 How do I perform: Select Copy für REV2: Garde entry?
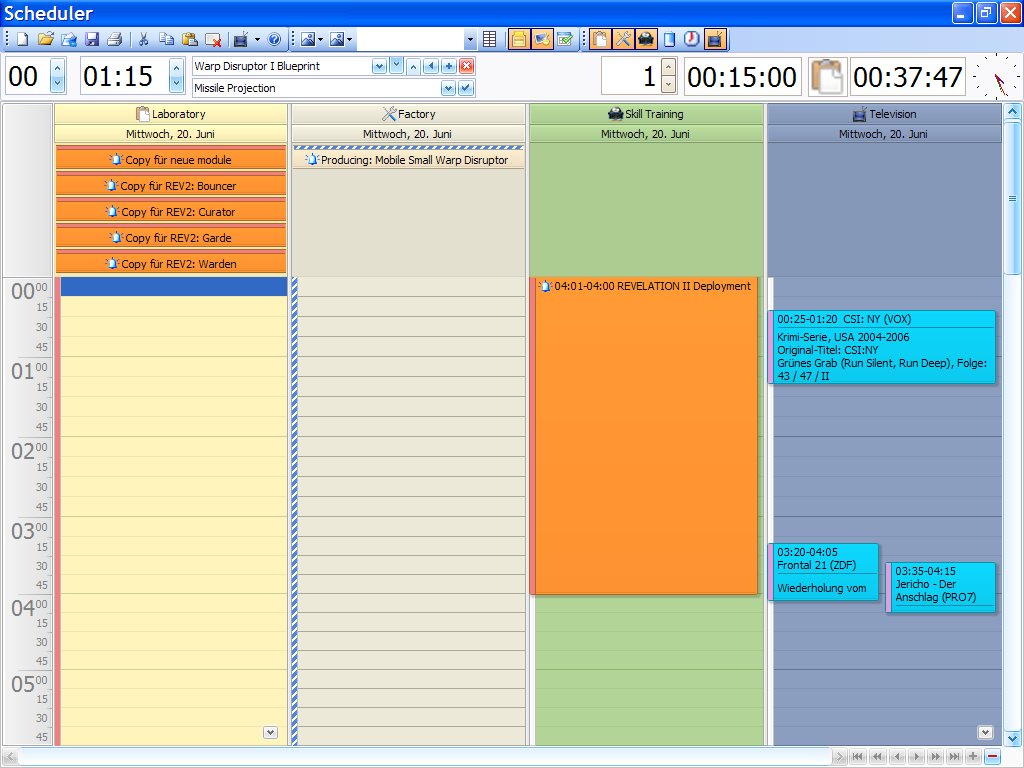pos(171,238)
